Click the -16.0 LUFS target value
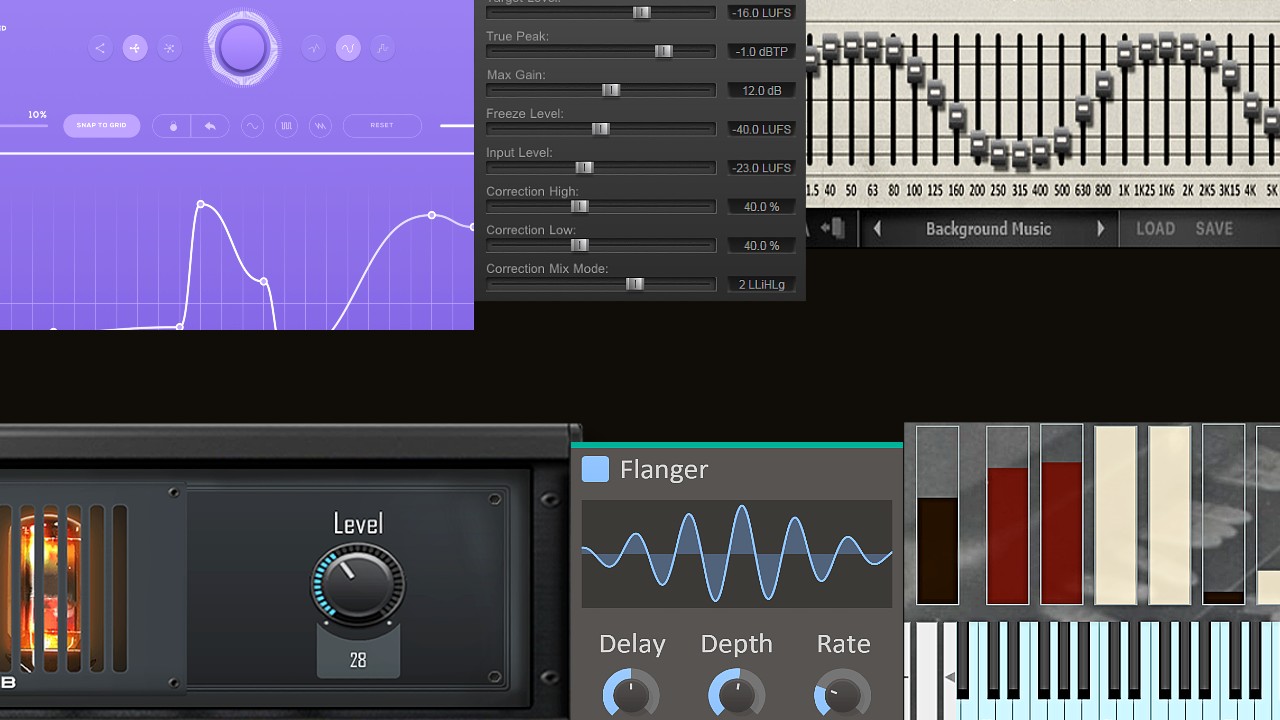Screen dimensions: 1280x720 (761, 13)
